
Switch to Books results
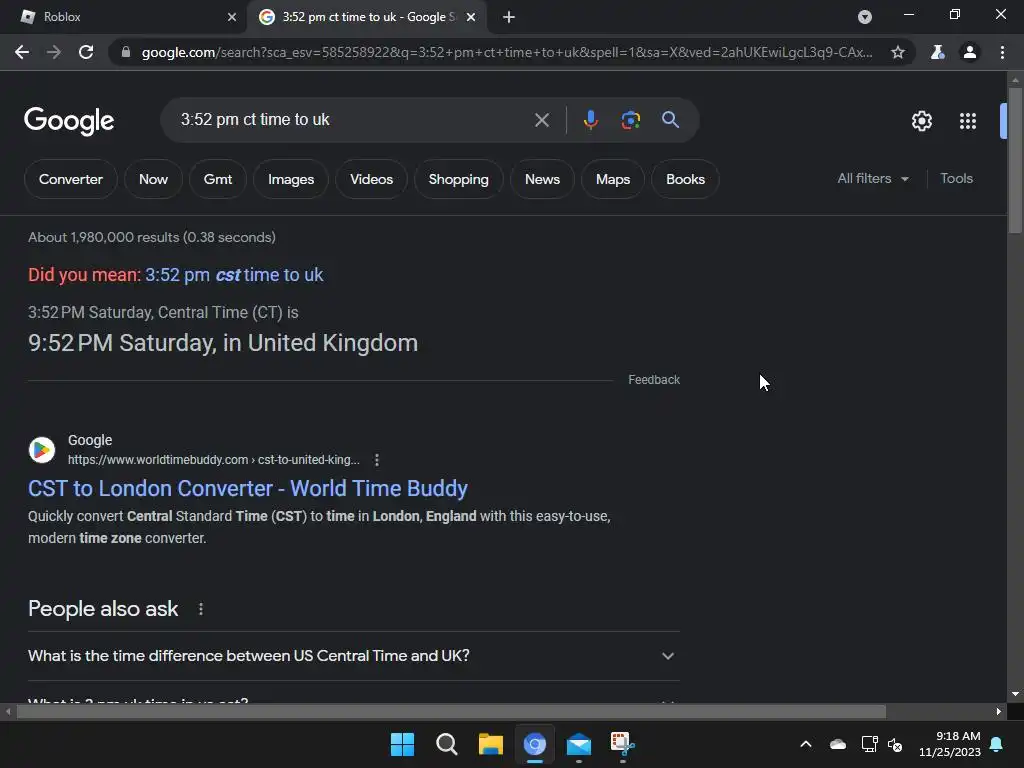click(685, 179)
